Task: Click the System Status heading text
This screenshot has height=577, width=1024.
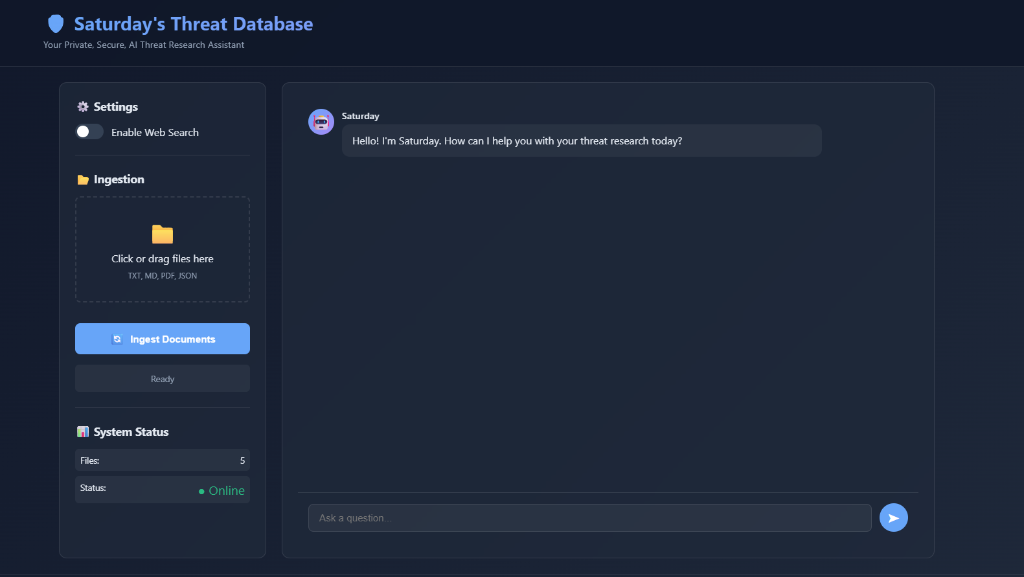Action: (x=131, y=432)
